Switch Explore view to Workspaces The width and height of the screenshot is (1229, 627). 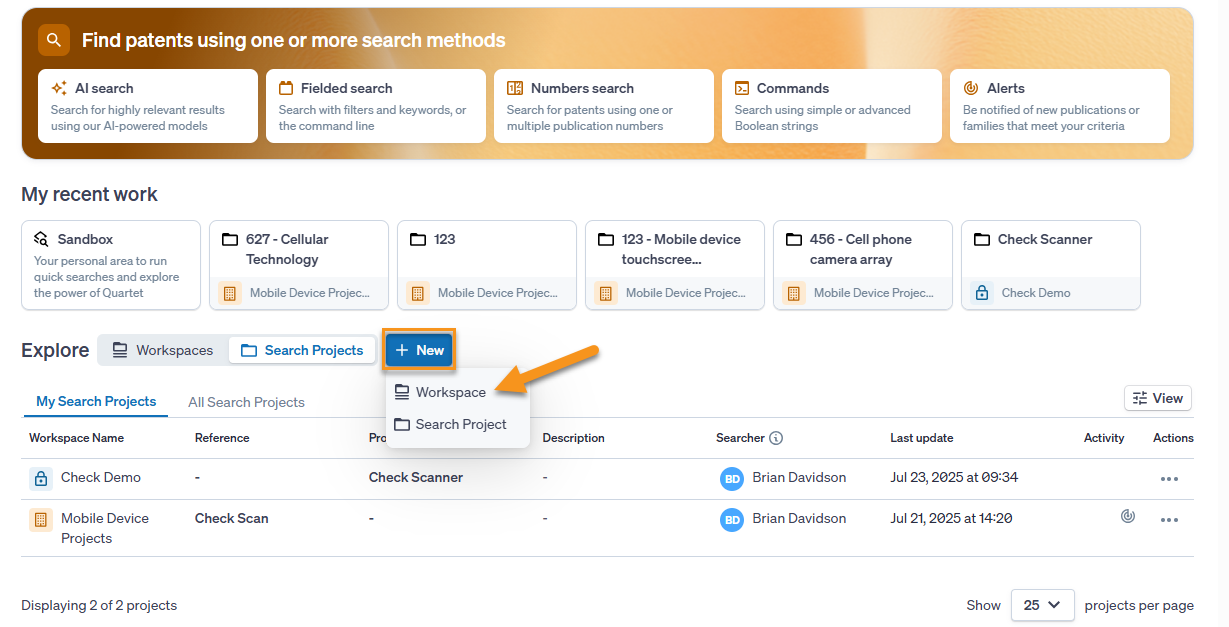click(x=163, y=350)
